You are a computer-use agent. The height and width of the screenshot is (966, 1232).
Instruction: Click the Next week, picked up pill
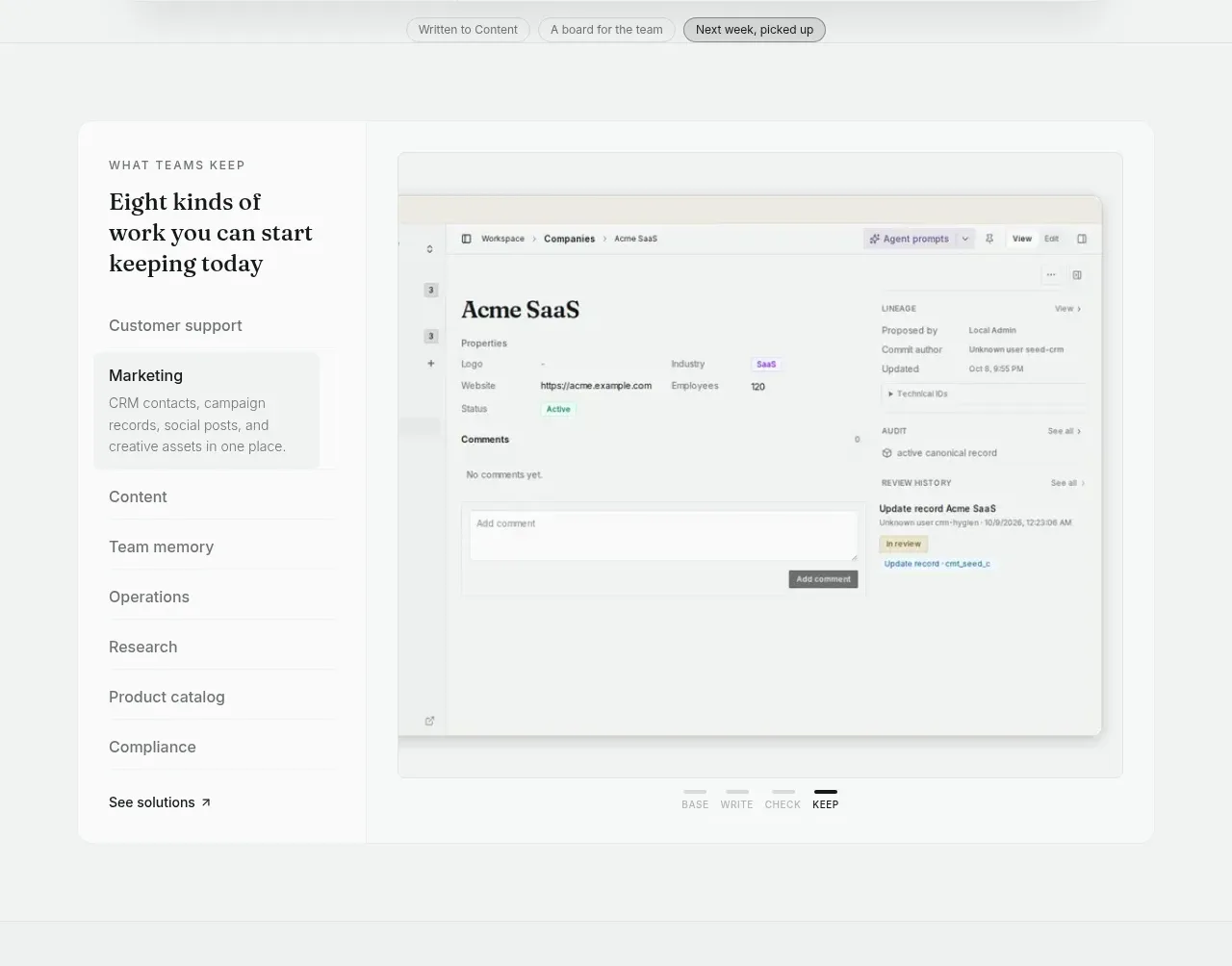(755, 30)
